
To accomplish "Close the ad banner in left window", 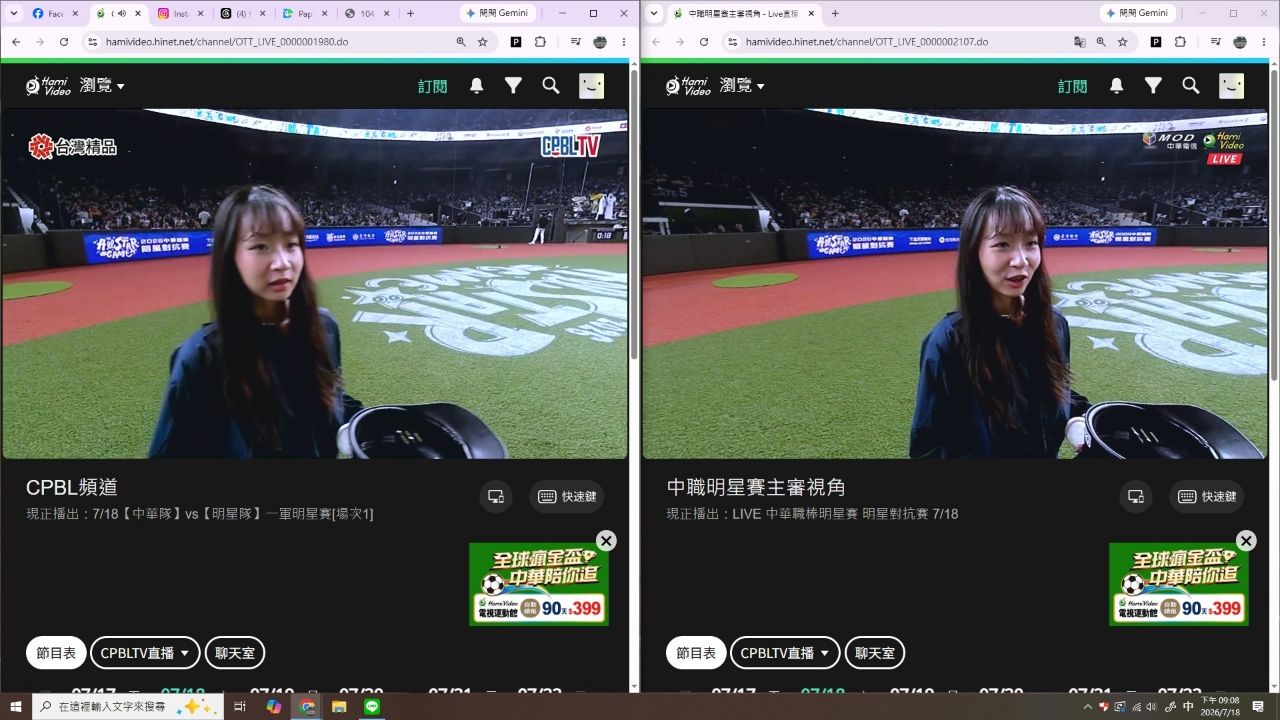I will coord(606,540).
